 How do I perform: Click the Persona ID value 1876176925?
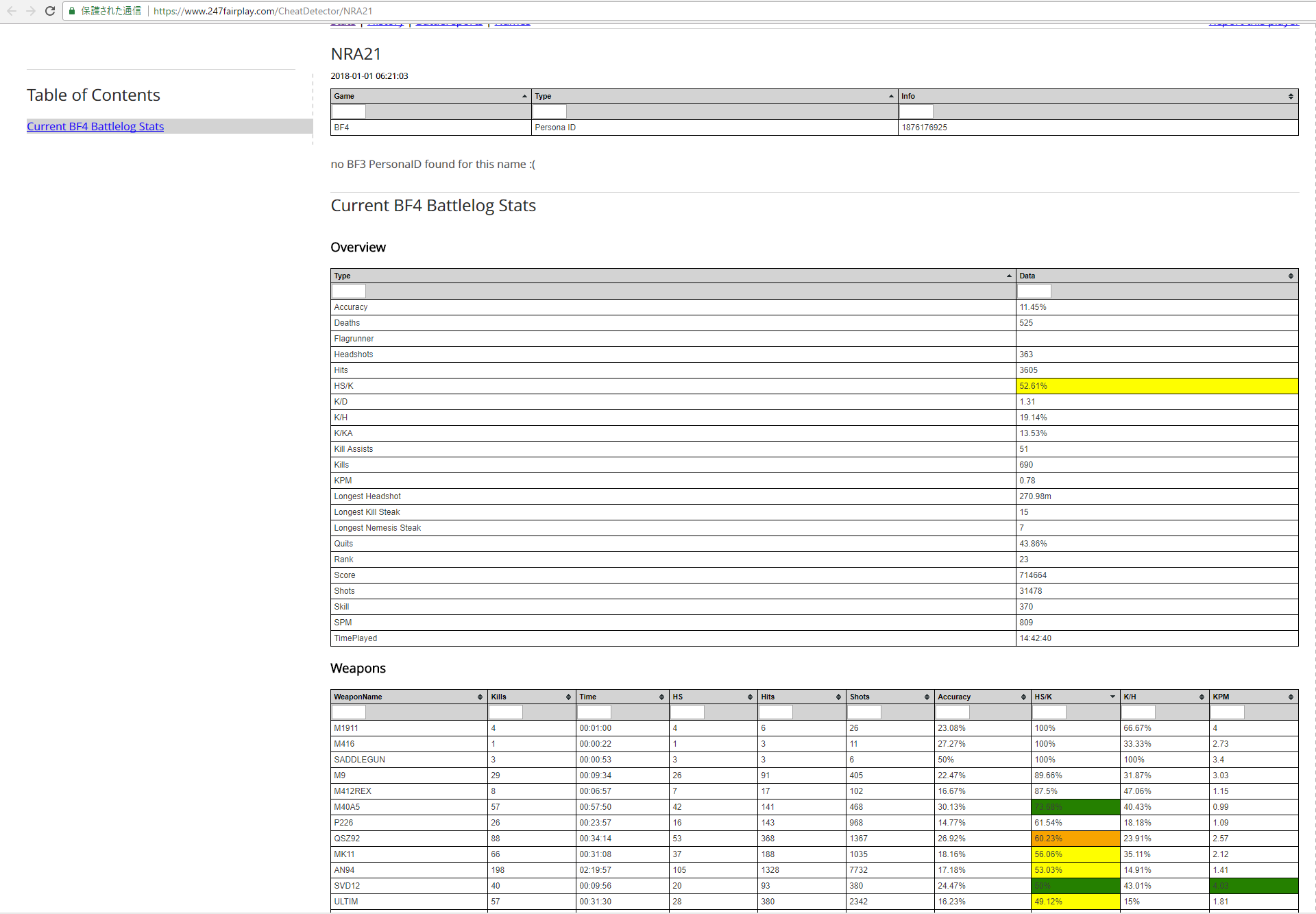924,128
